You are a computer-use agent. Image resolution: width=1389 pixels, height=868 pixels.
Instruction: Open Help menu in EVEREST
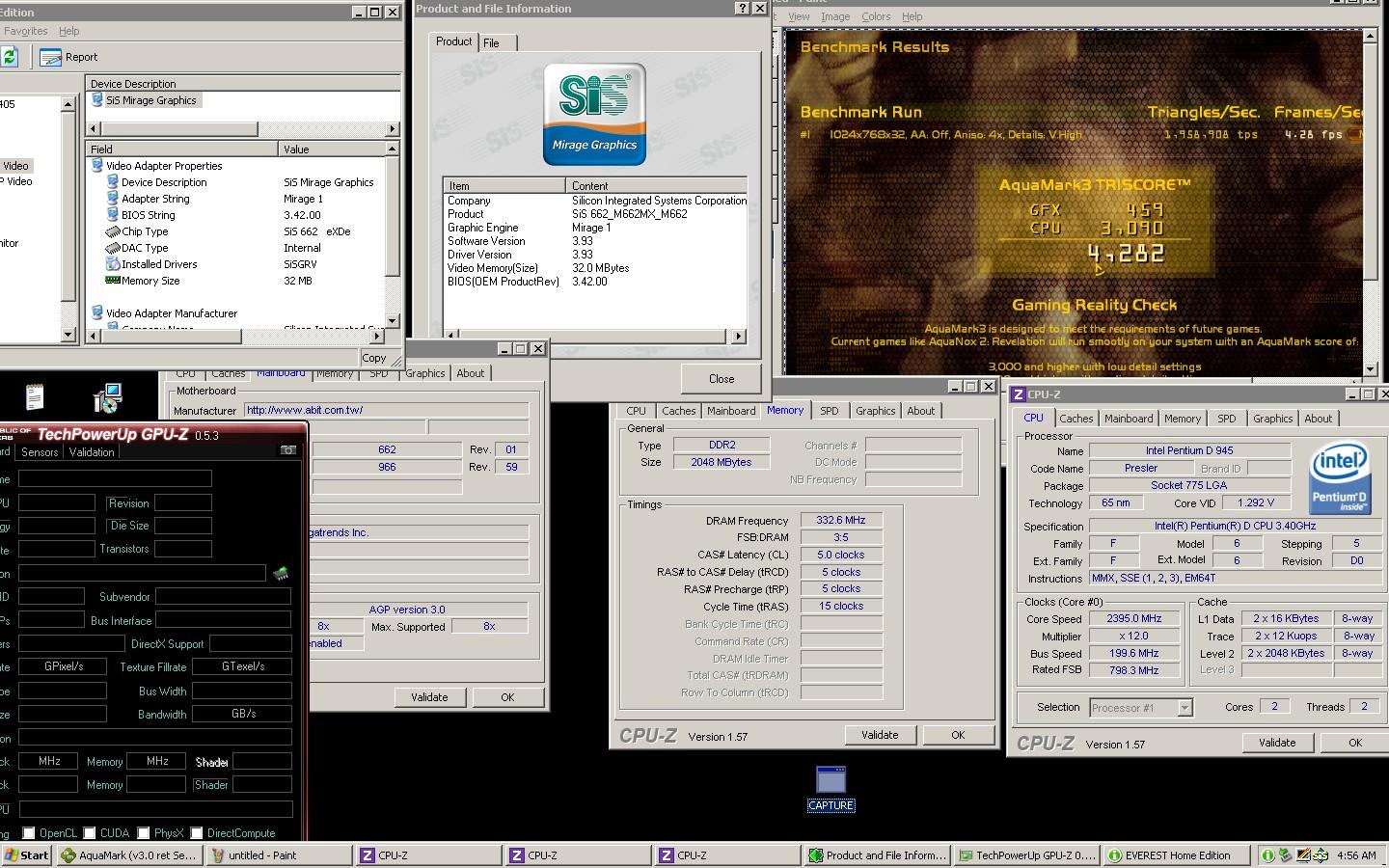pyautogui.click(x=69, y=31)
